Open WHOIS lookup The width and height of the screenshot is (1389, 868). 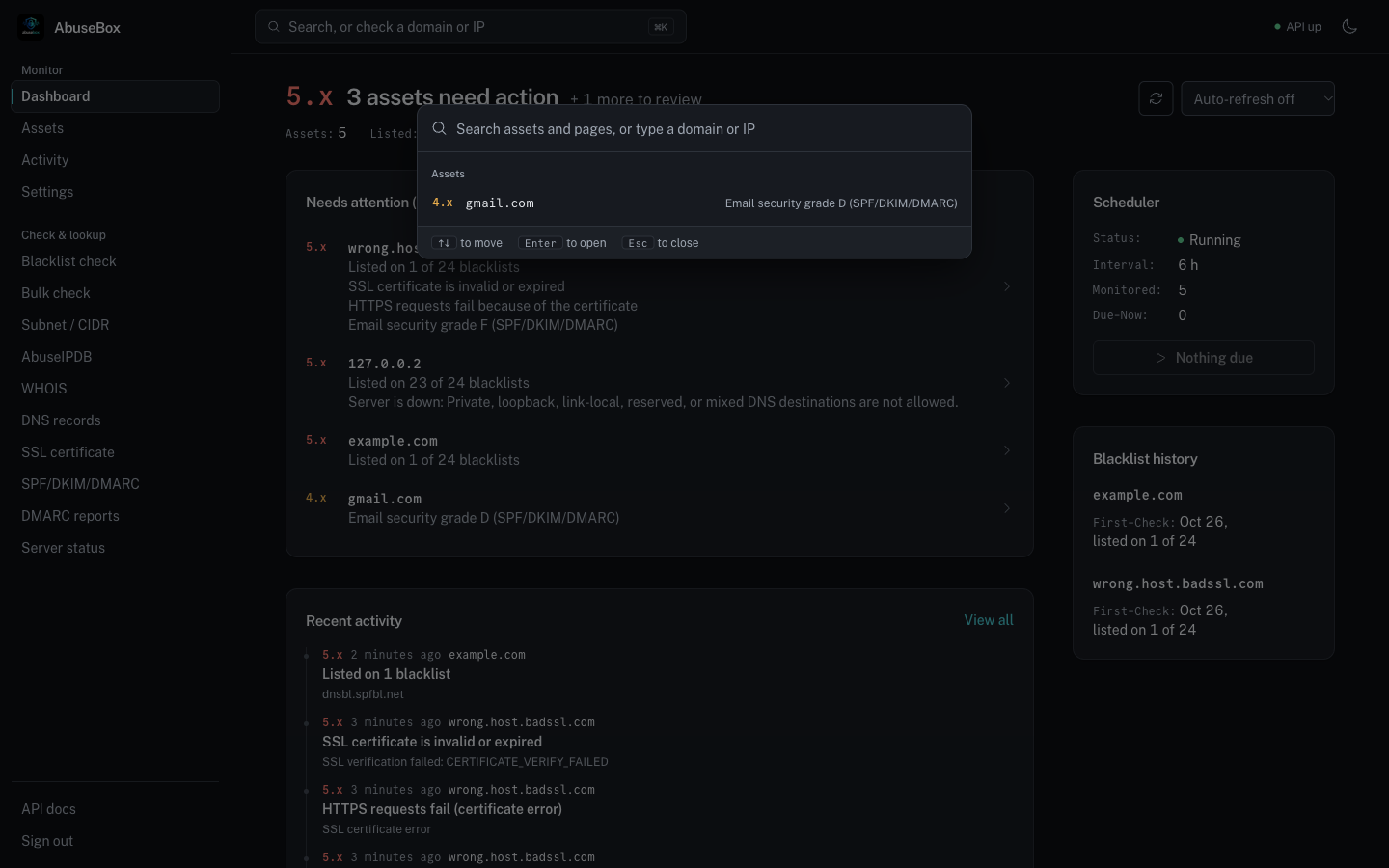tap(116, 389)
